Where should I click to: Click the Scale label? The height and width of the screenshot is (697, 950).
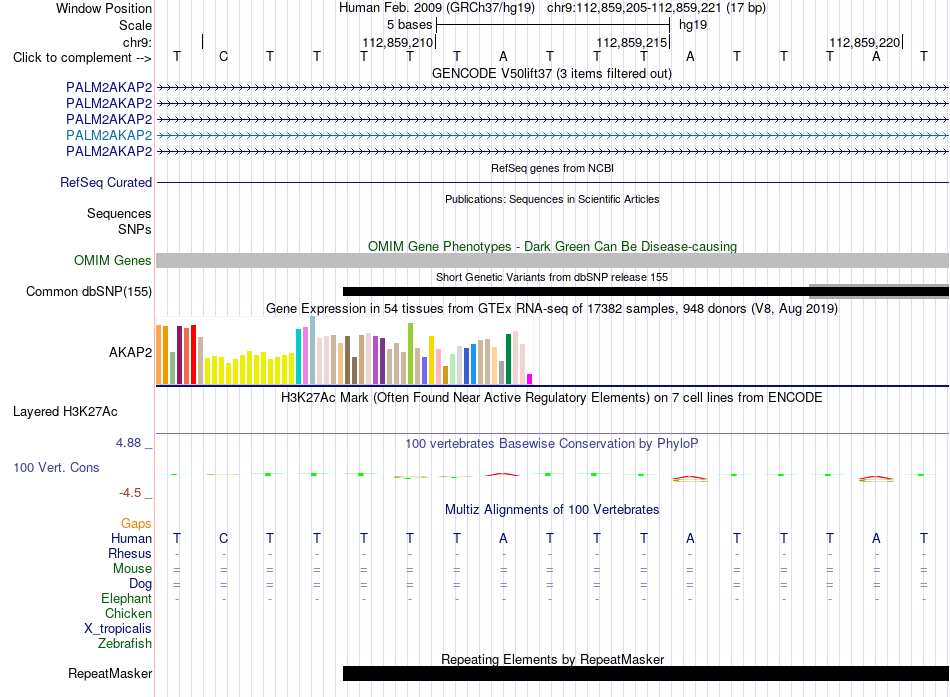point(135,25)
